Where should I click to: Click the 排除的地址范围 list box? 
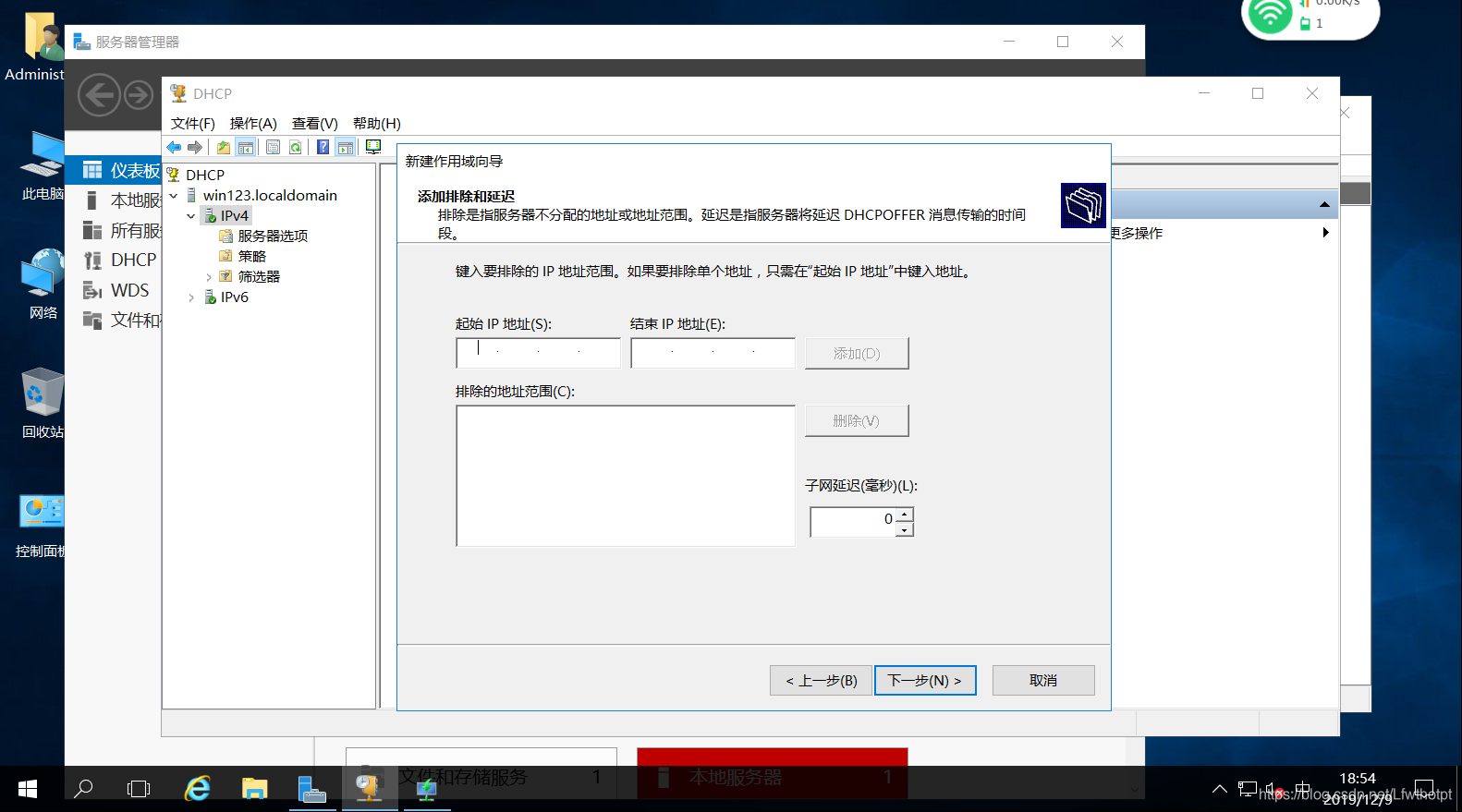tap(625, 476)
